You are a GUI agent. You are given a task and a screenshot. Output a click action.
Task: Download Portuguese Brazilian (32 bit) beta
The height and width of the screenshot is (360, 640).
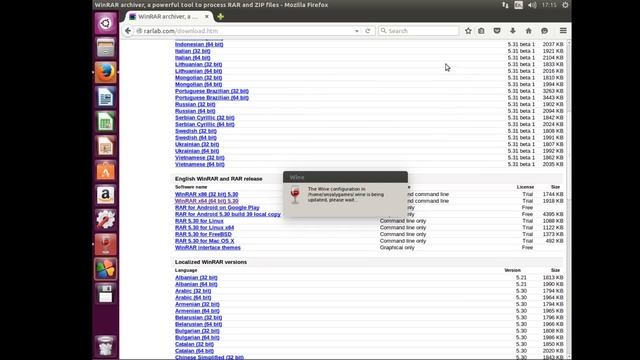pos(212,91)
